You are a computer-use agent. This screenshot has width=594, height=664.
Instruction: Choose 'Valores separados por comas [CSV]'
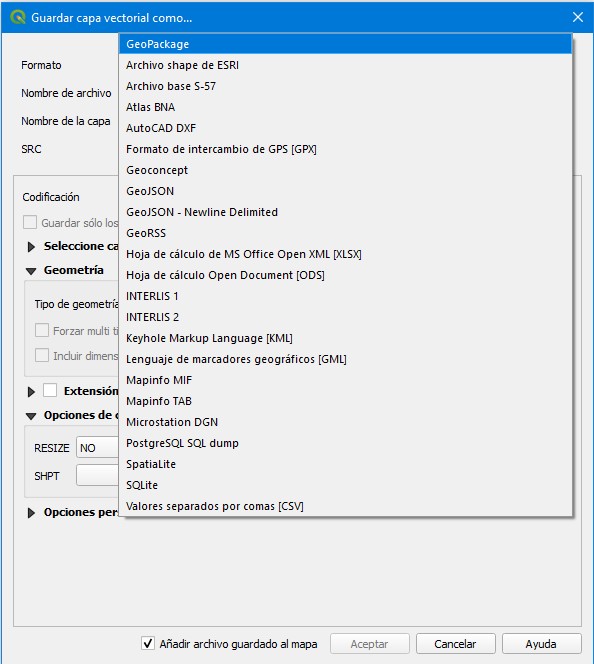click(x=345, y=506)
